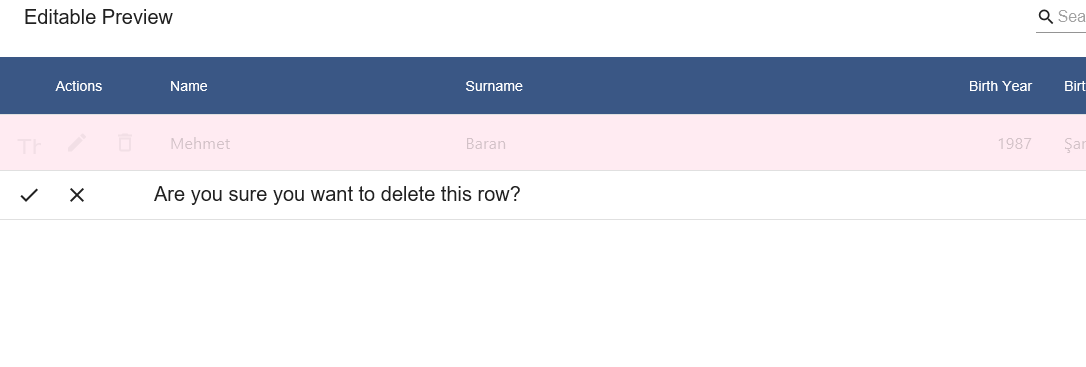Click the 1987 birth year cell
Image resolution: width=1086 pixels, height=367 pixels.
pyautogui.click(x=1015, y=143)
